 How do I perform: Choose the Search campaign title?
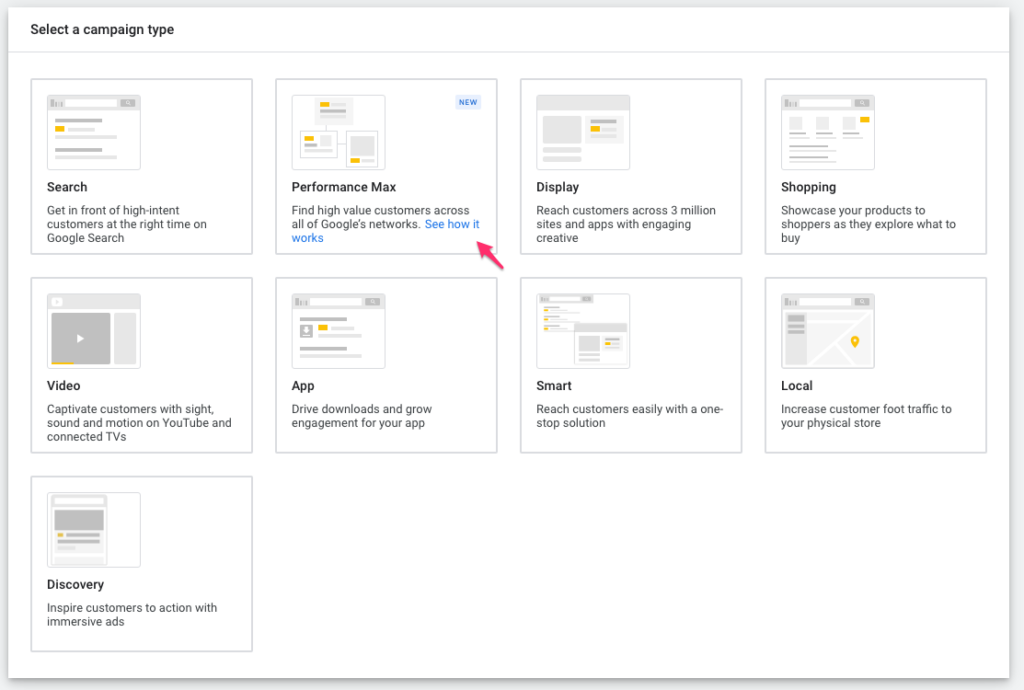(67, 187)
